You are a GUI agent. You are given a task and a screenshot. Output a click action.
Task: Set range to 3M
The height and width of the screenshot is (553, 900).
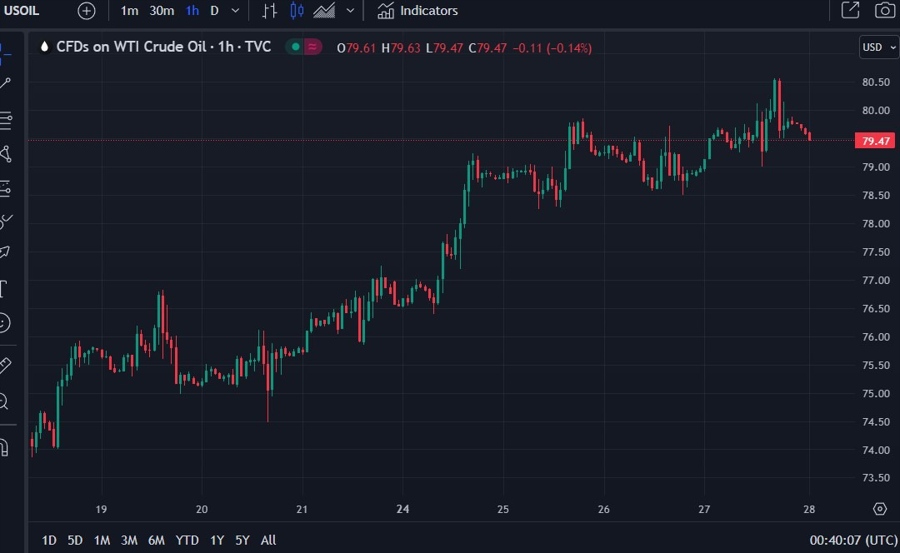[x=129, y=540]
